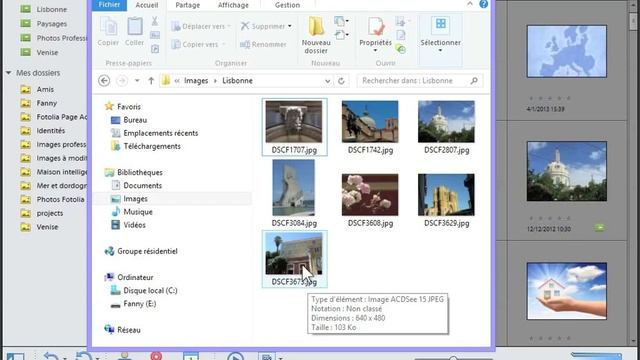Image resolution: width=640 pixels, height=360 pixels.
Task: Select file DSCF3629.jpg
Action: [447, 200]
